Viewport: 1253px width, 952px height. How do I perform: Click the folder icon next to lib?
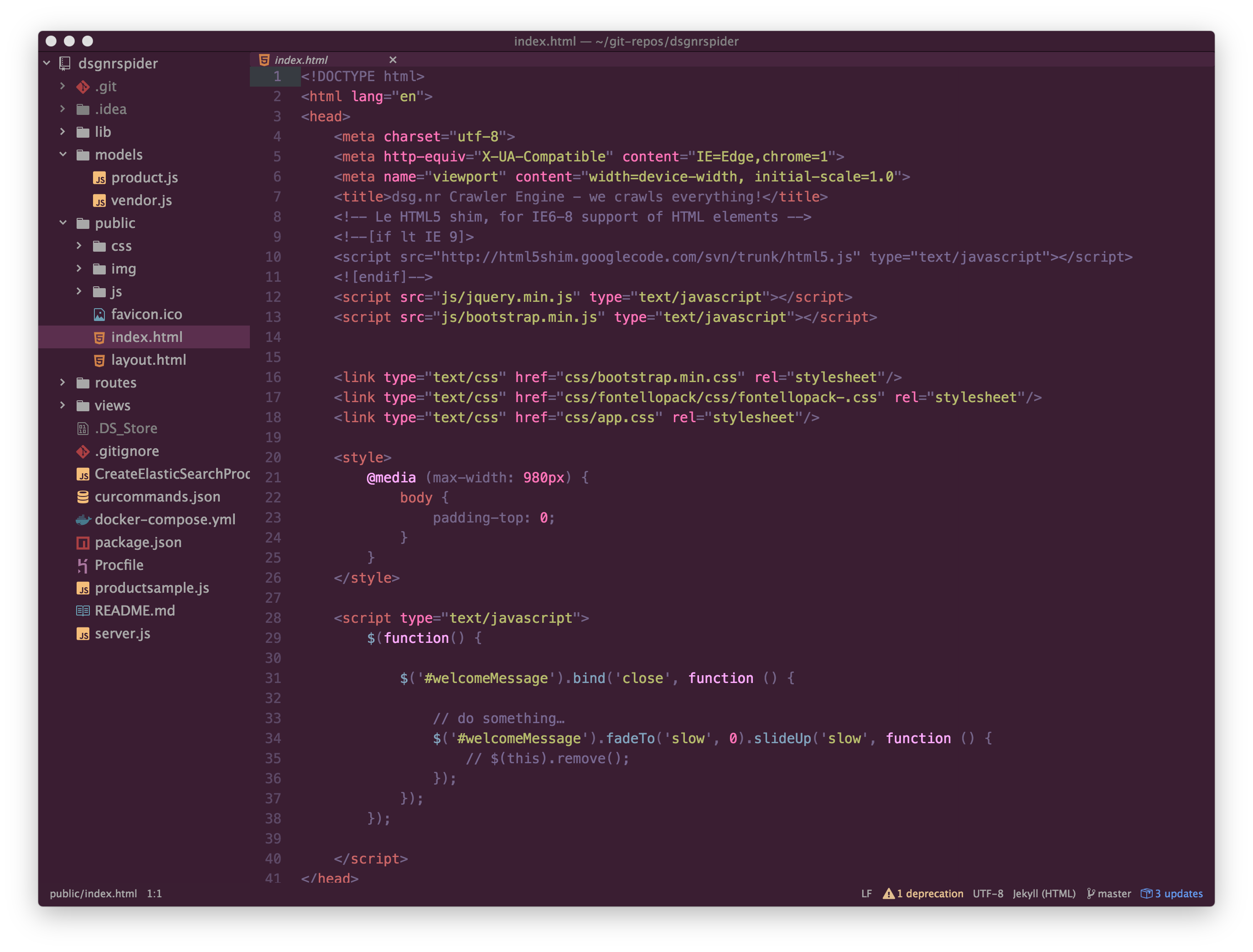pos(83,132)
